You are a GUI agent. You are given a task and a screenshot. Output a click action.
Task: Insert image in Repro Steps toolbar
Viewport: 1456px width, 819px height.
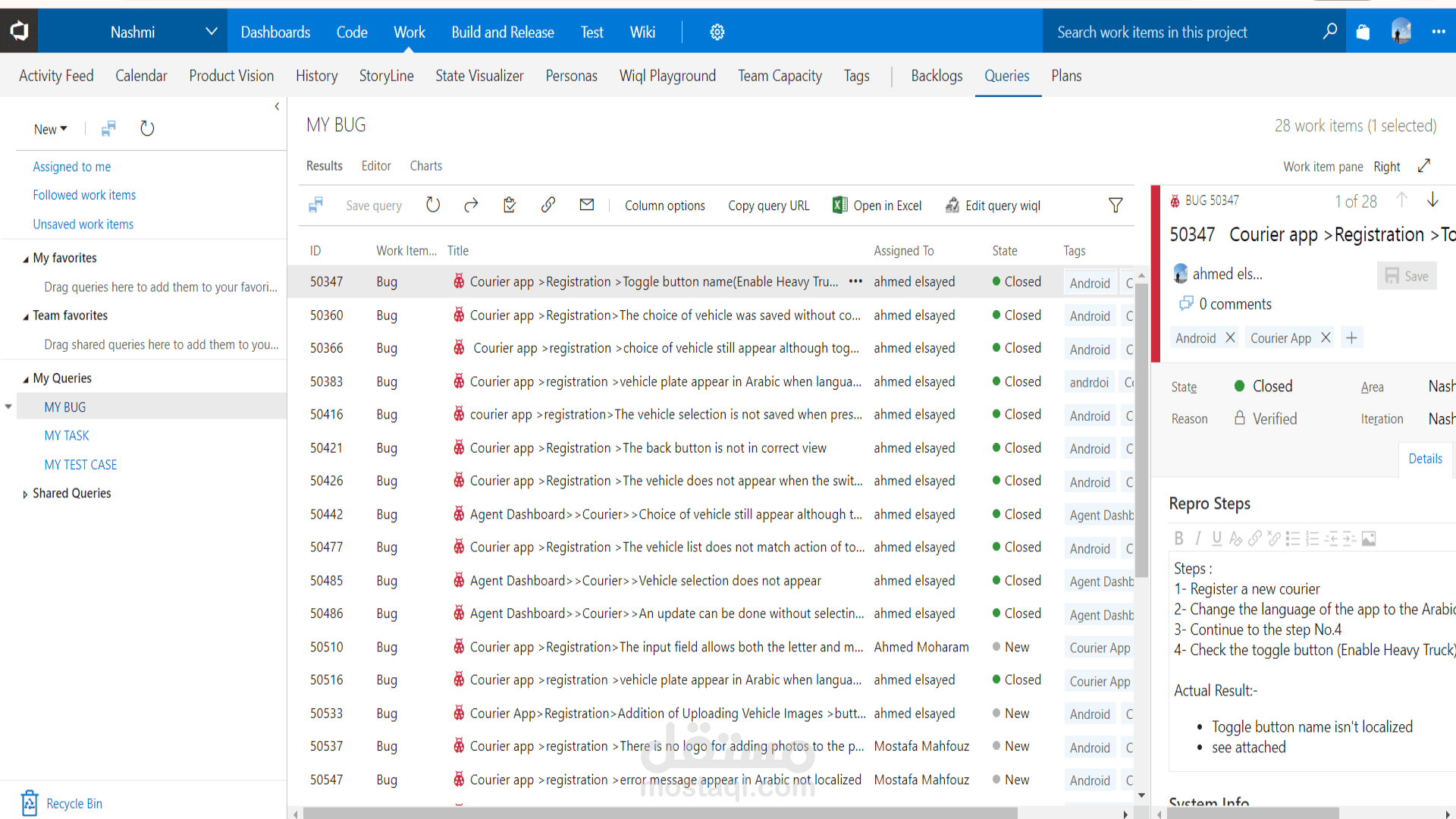tap(1369, 538)
